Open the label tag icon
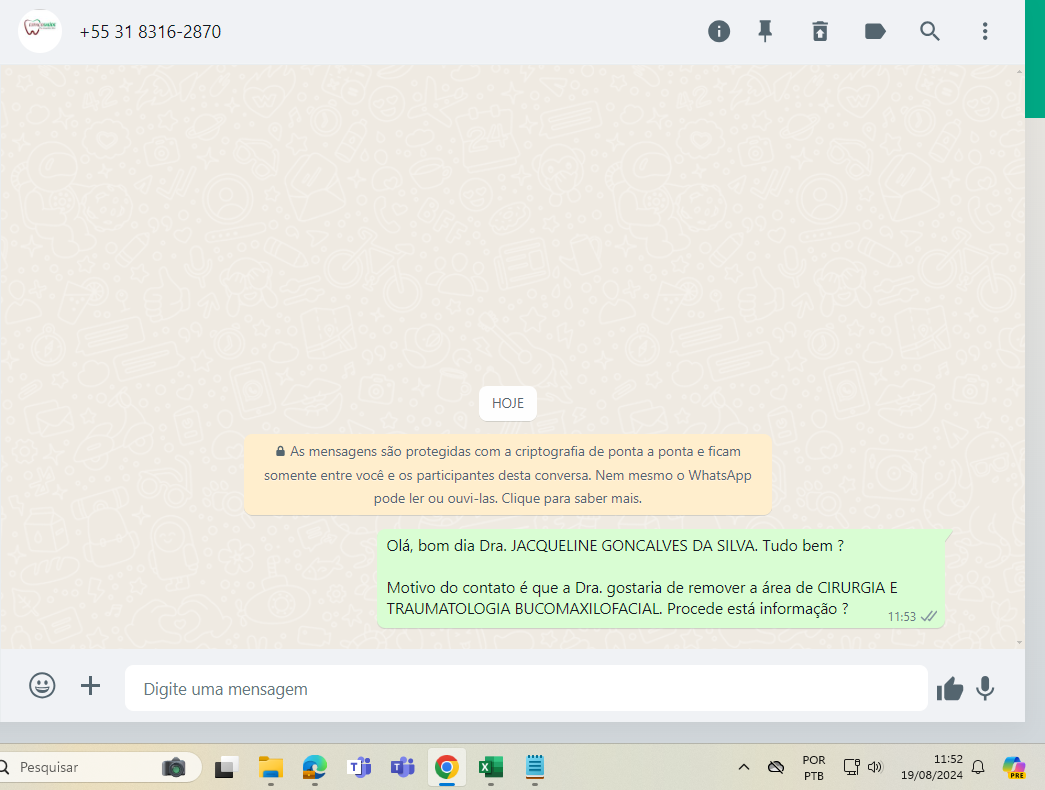 point(874,31)
